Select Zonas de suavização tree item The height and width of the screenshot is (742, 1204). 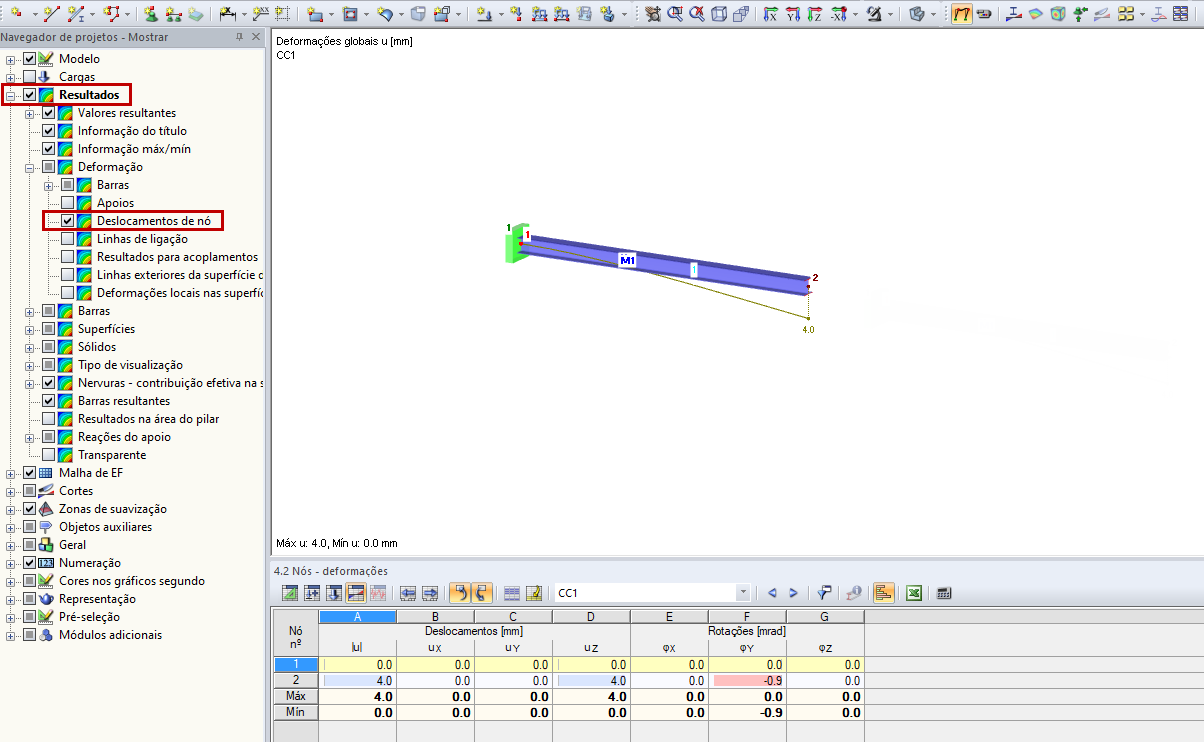113,509
